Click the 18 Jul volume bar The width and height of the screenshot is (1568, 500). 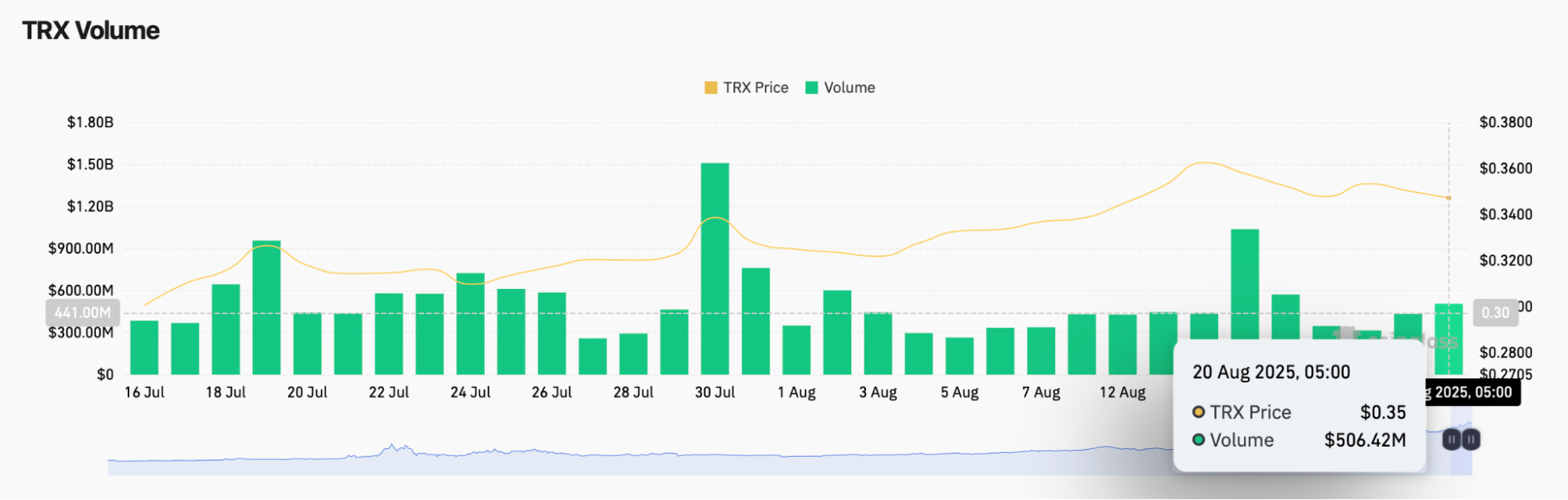[x=226, y=329]
